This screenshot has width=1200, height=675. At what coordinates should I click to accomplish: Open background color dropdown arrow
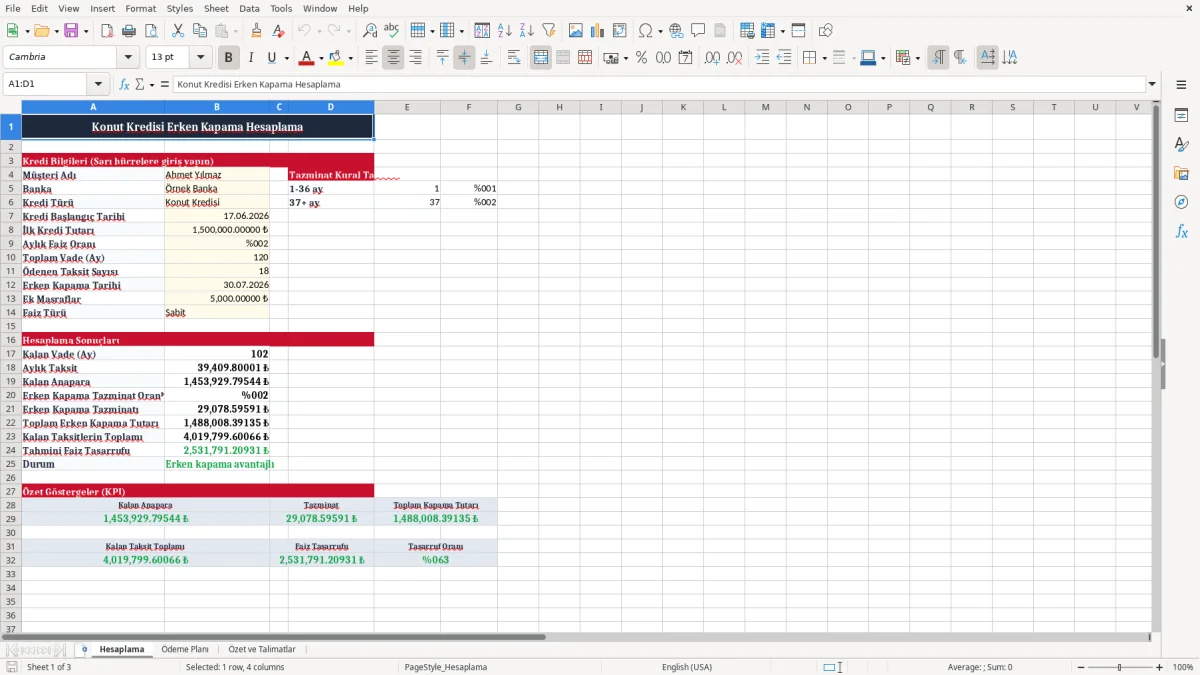tap(350, 58)
